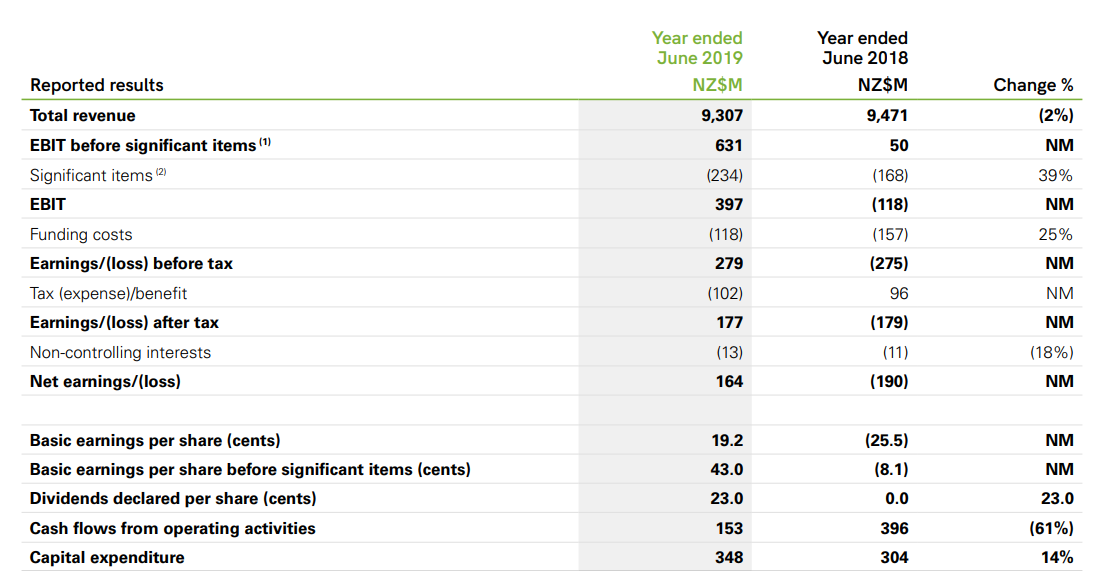Viewport: 1109px width, 571px height.
Task: Select the 43.0 earnings before significant items
Action: pos(727,469)
